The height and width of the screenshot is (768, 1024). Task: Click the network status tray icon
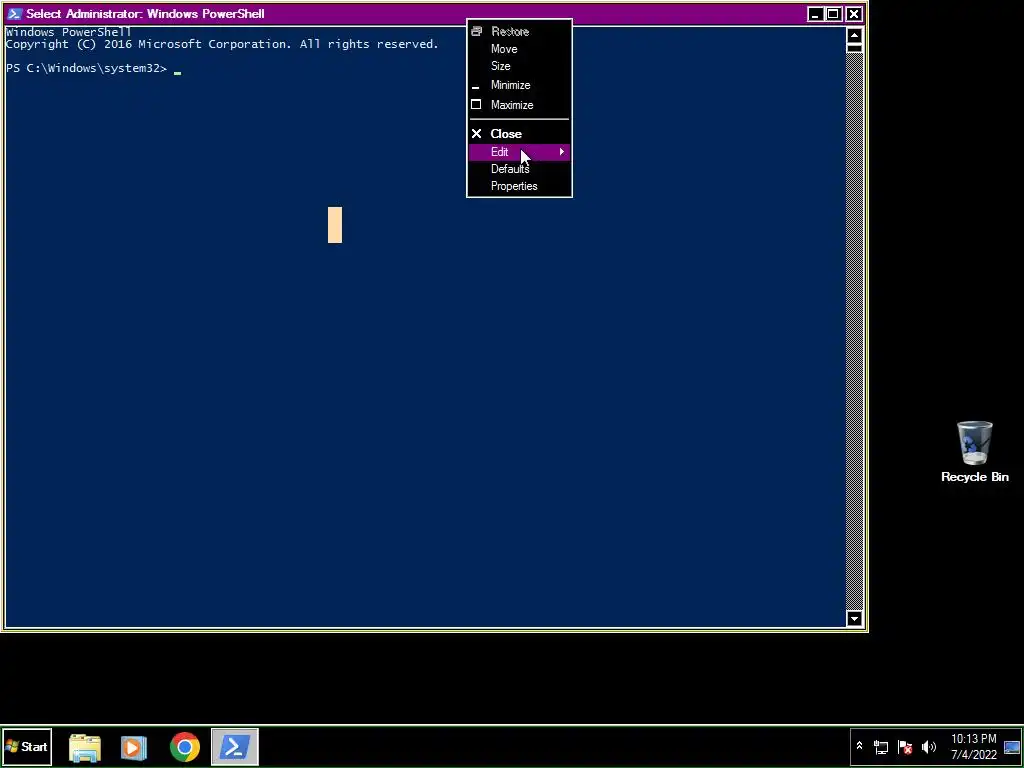click(x=881, y=746)
